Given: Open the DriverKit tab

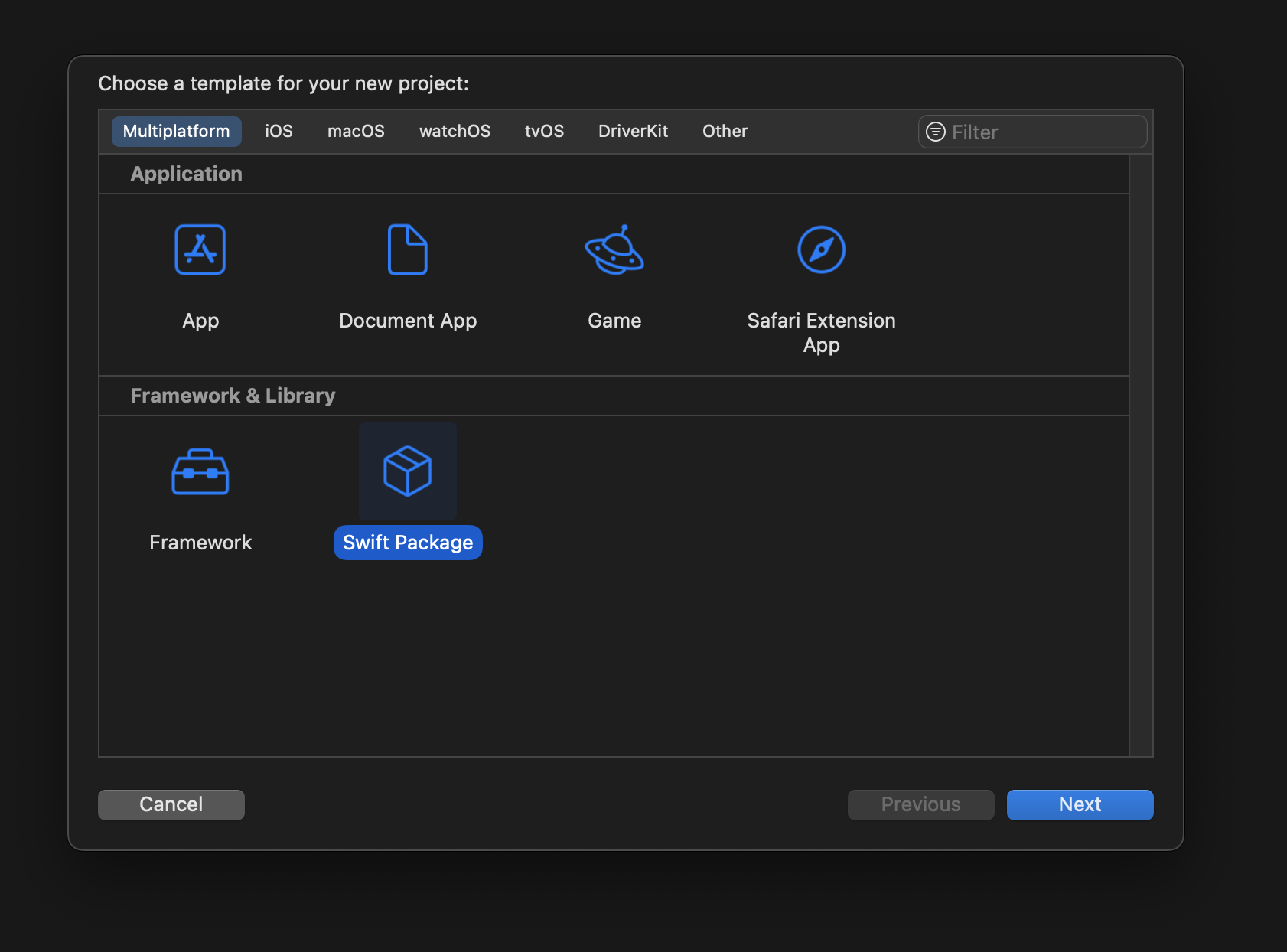Looking at the screenshot, I should (x=633, y=131).
